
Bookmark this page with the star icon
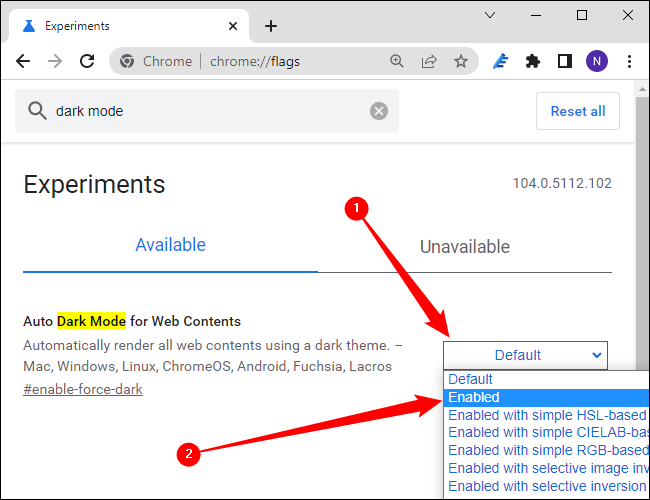pyautogui.click(x=460, y=61)
